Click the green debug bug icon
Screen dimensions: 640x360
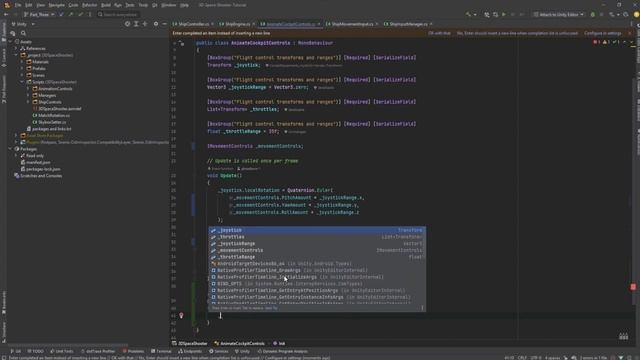[x=593, y=14]
